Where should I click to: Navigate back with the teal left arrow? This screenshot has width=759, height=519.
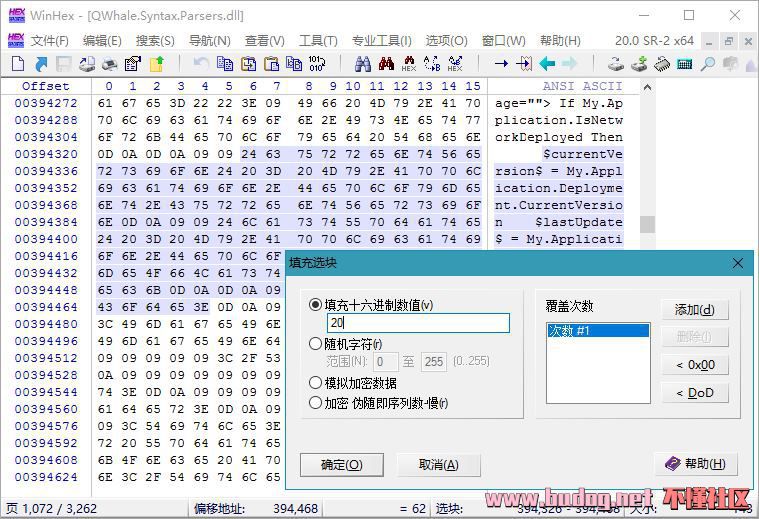pyautogui.click(x=547, y=63)
